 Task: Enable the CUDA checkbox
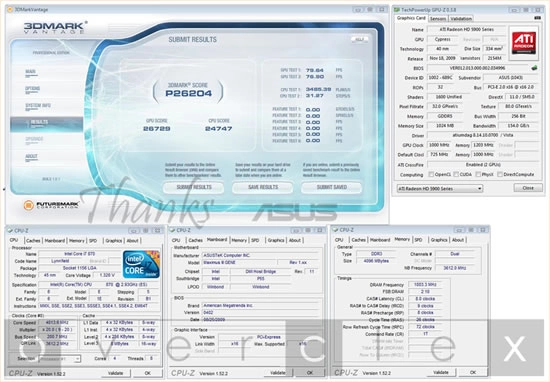tap(456, 174)
